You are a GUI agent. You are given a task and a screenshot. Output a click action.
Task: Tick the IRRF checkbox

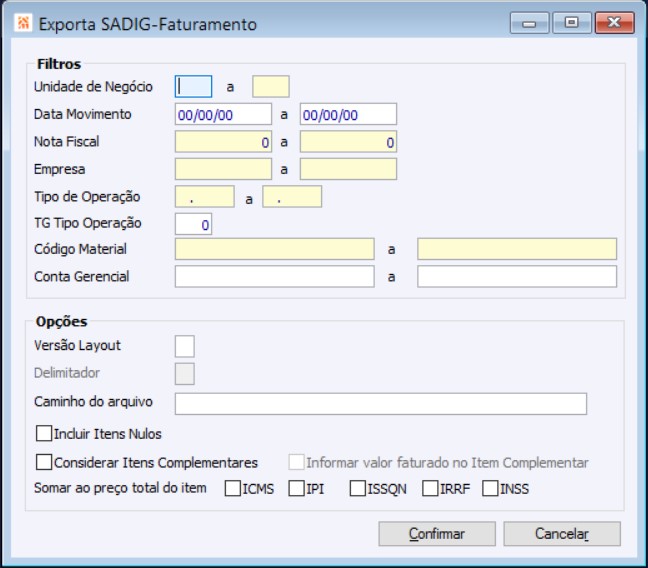(x=430, y=488)
